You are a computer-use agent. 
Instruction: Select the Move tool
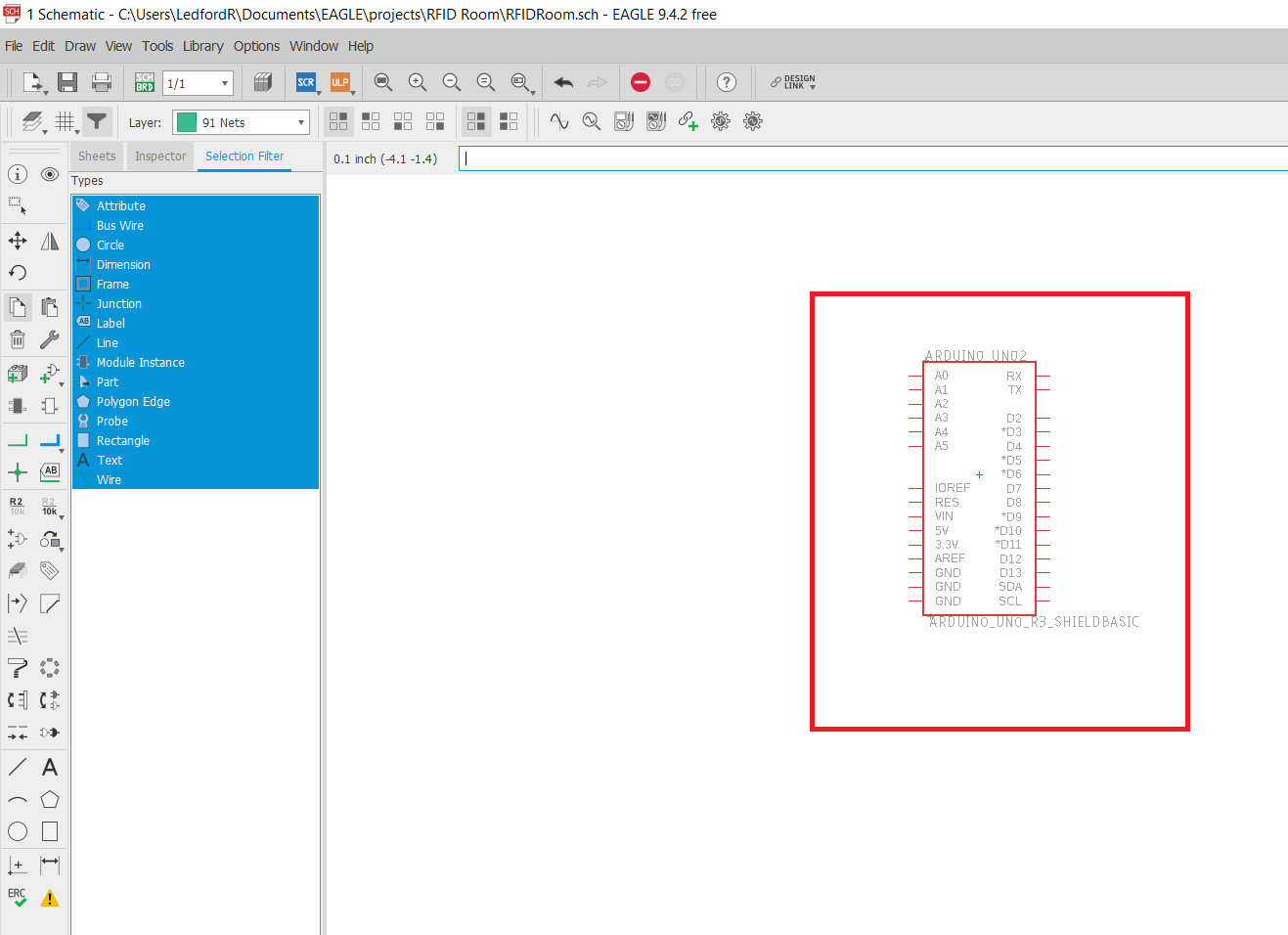[x=17, y=240]
